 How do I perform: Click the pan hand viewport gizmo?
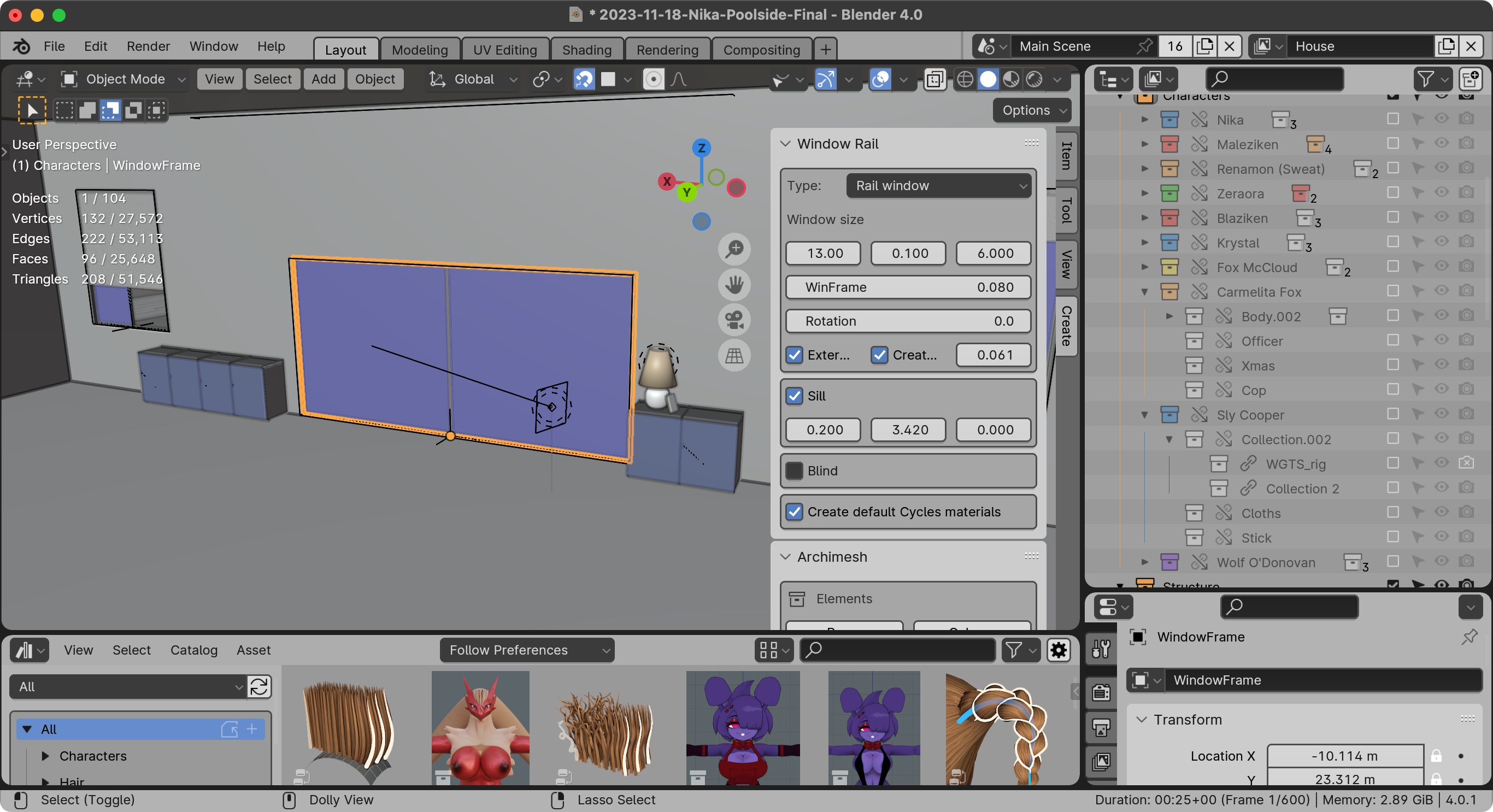pyautogui.click(x=734, y=285)
